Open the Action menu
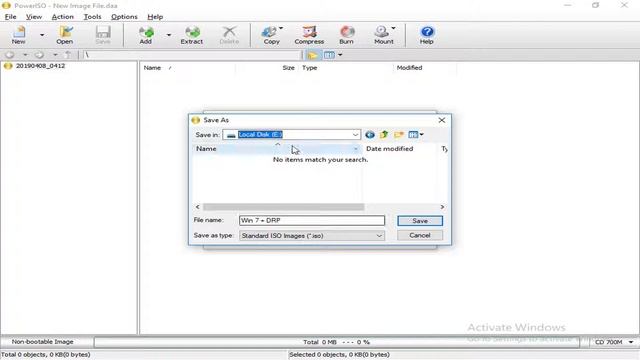The height and width of the screenshot is (360, 640). coord(62,17)
